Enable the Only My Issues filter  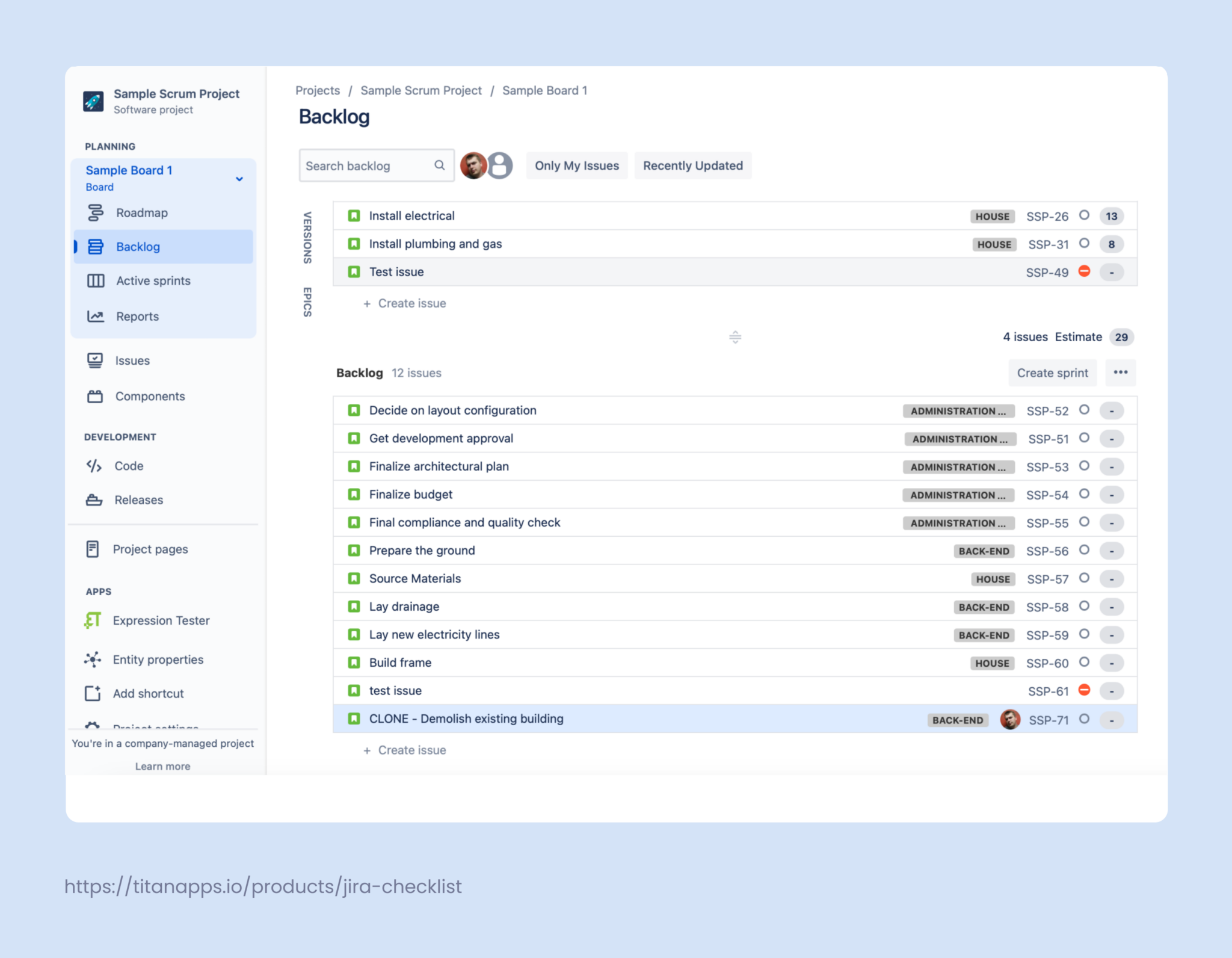[576, 165]
